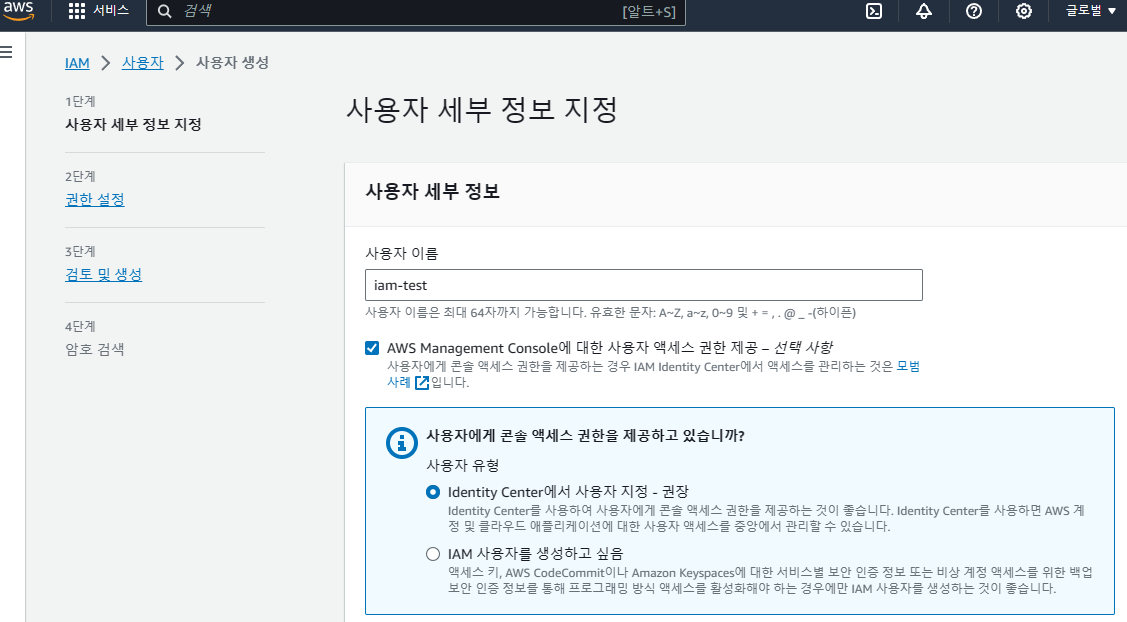Open the notifications bell
This screenshot has width=1127, height=622.
tap(924, 11)
